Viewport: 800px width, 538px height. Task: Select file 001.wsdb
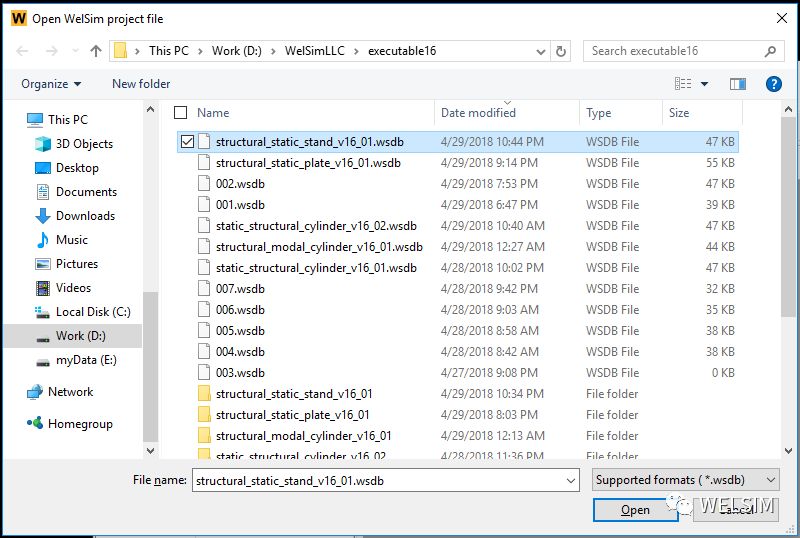[458, 205]
